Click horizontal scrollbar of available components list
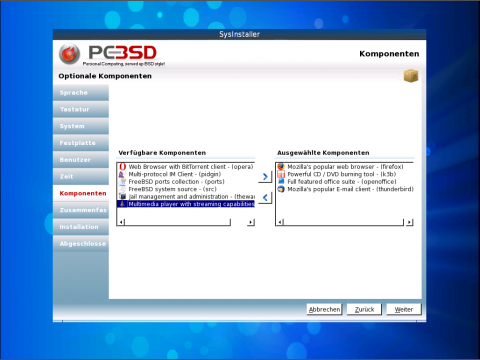 coord(178,222)
